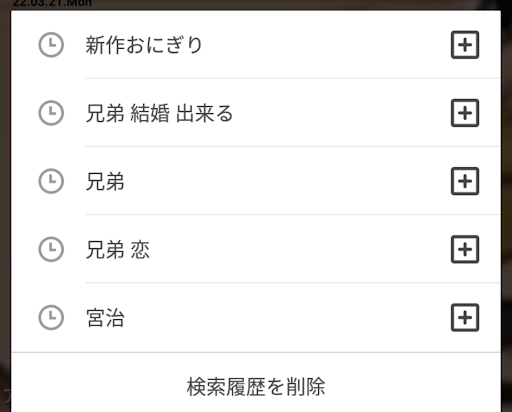Click 検索履歴を削除 to clear search history
Screen dimensions: 512x412
coord(256,387)
